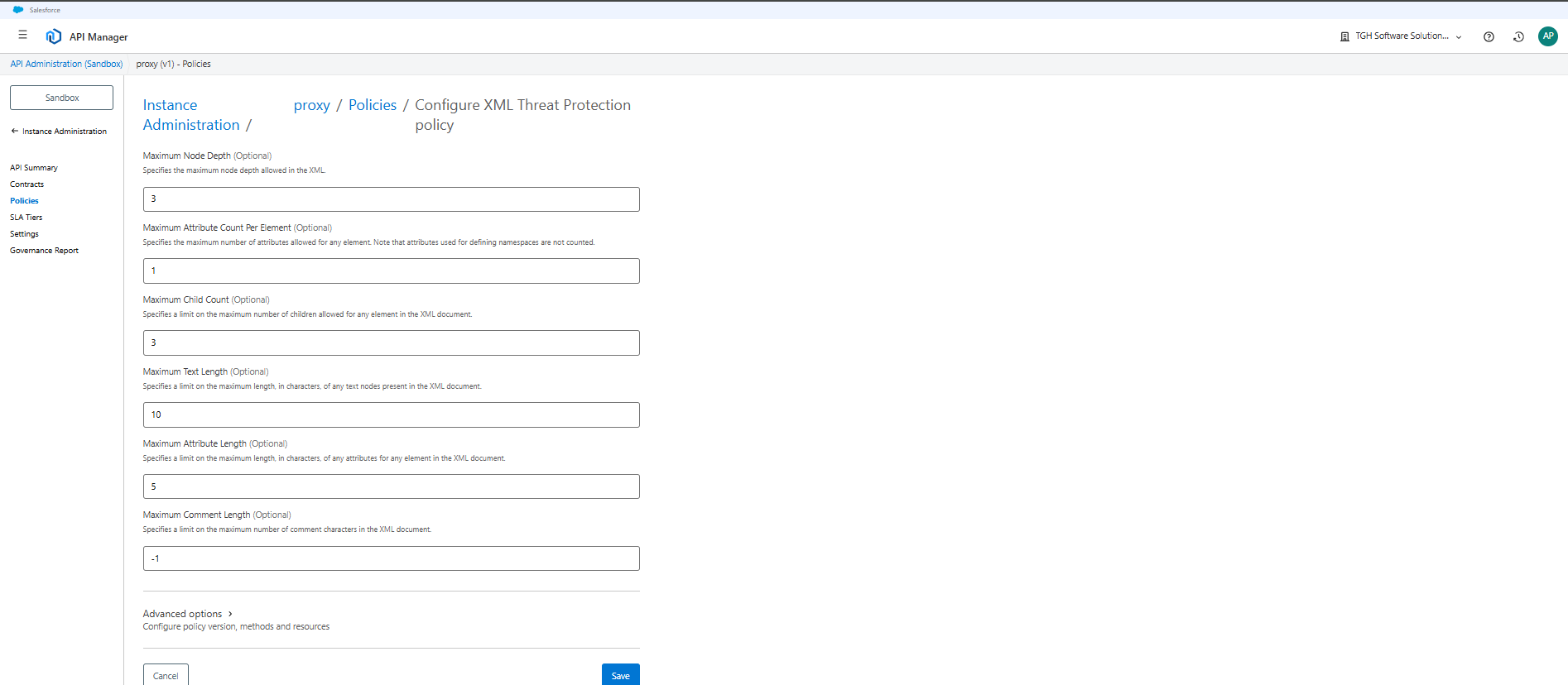Click the Maximum Node Depth field
This screenshot has width=1568, height=685.
click(x=391, y=199)
